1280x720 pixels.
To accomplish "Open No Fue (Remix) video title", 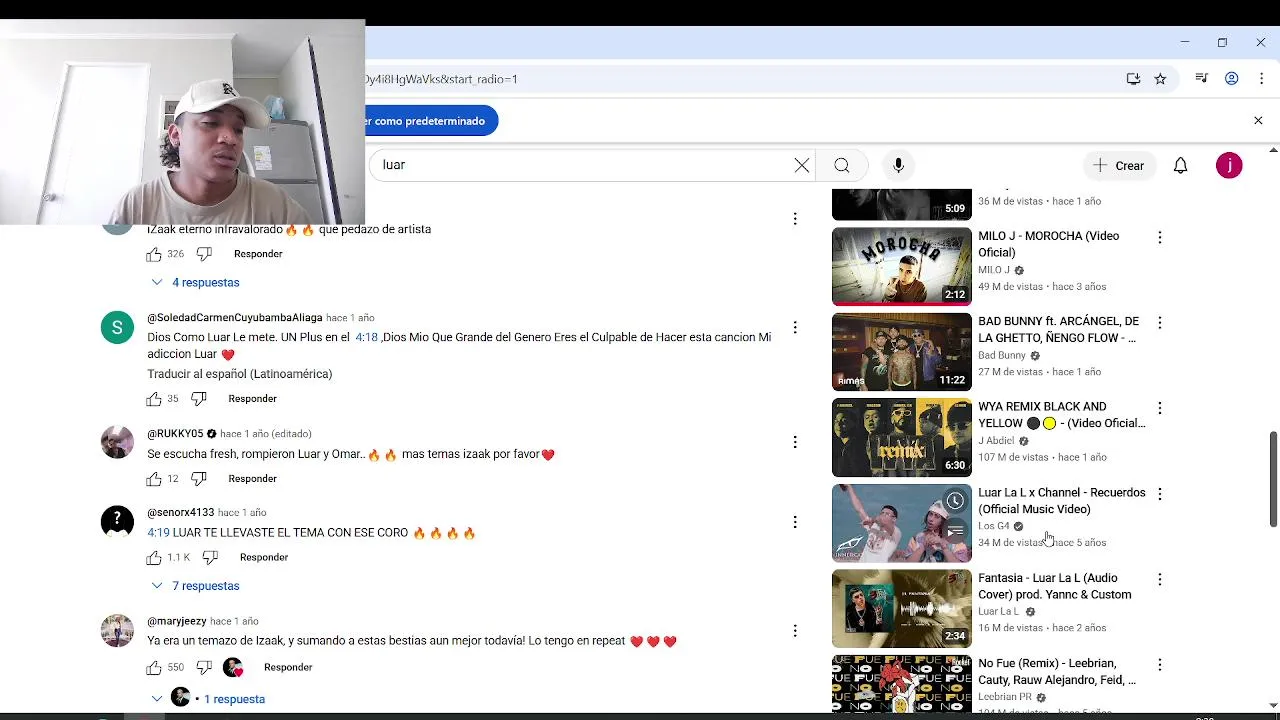I will coord(1057,672).
